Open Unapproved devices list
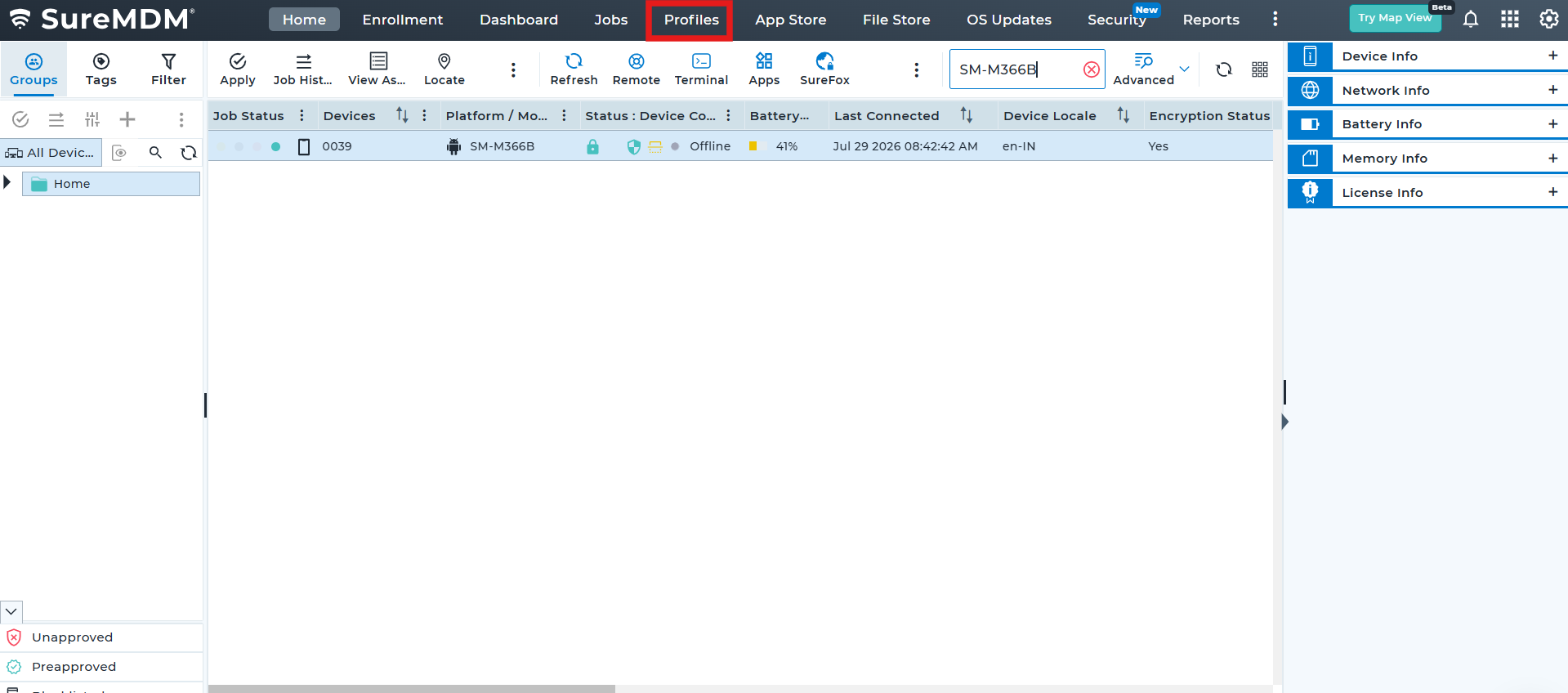Viewport: 1568px width, 693px height. [102, 637]
